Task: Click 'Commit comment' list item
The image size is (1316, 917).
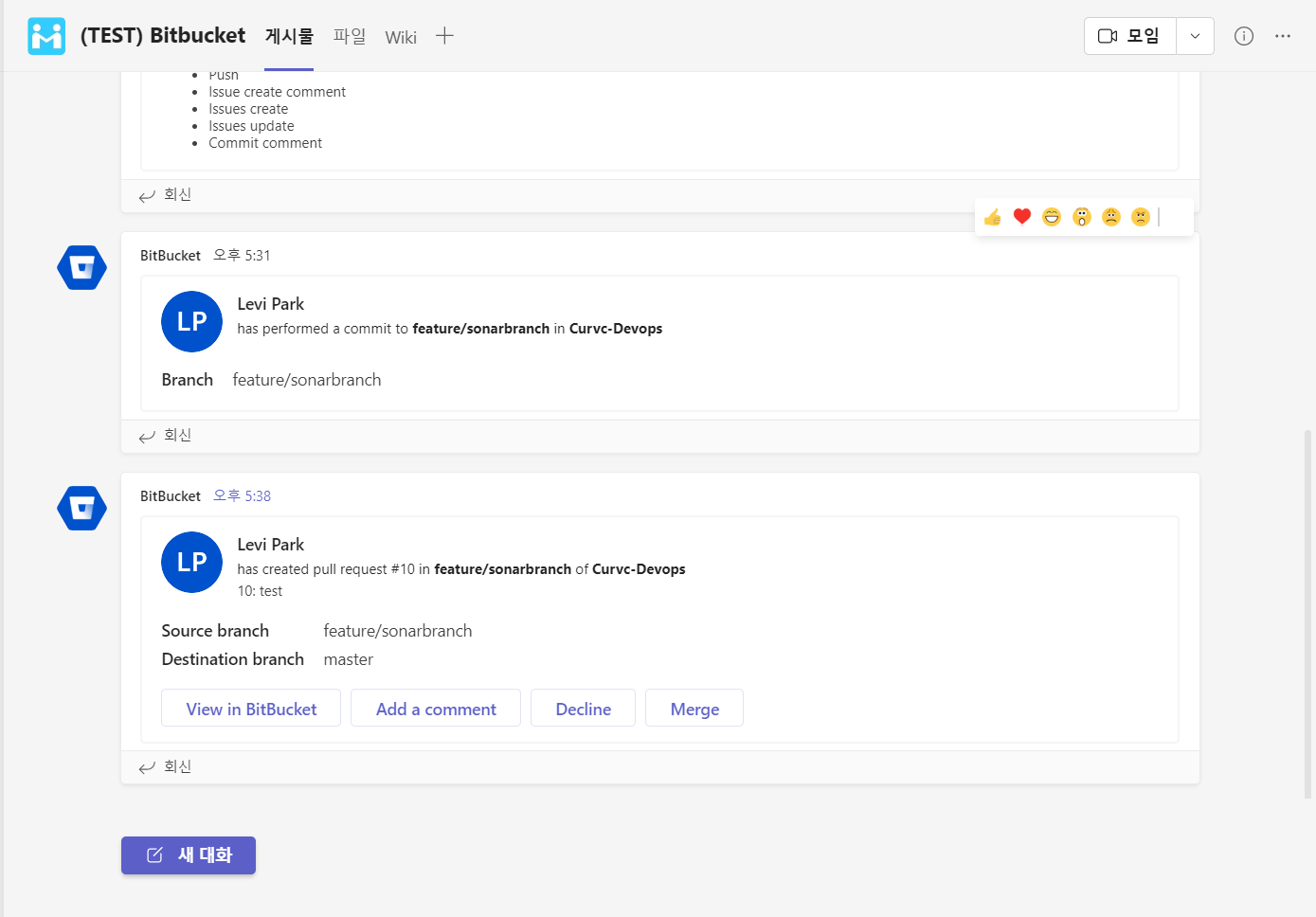Action: pos(265,143)
